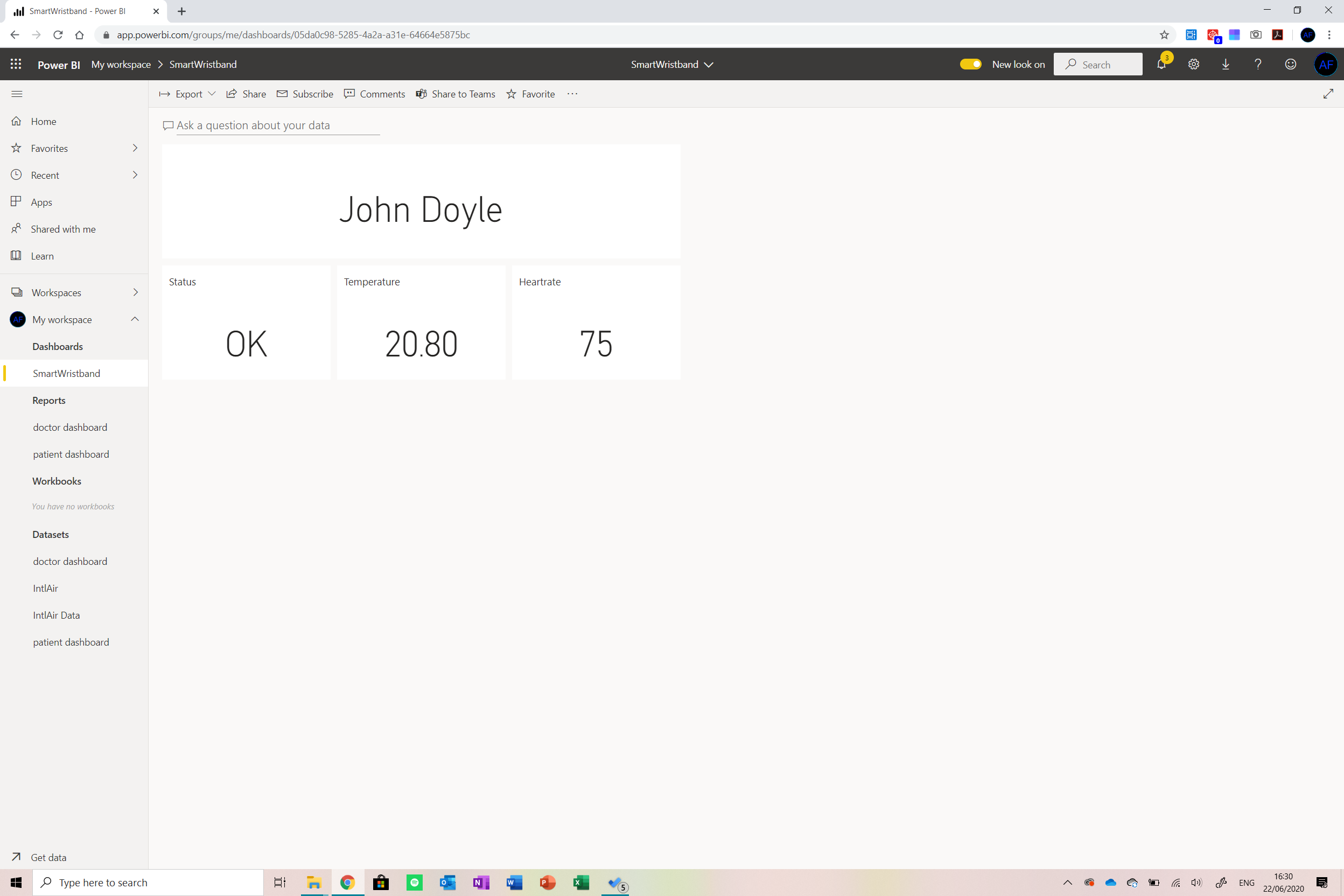Viewport: 1344px width, 896px height.
Task: Collapse the navigation pane hamburger icon
Action: [x=17, y=94]
